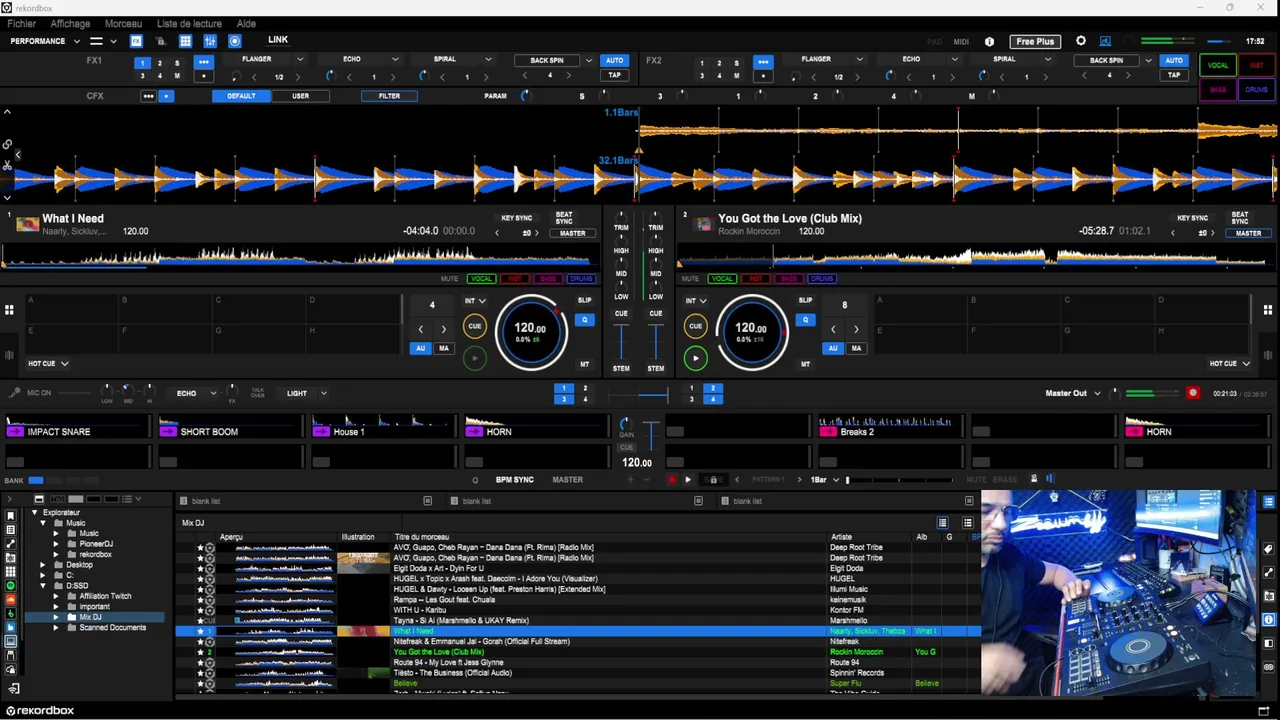Image resolution: width=1280 pixels, height=720 pixels.
Task: Hit the CUE button on deck 2
Action: (x=696, y=326)
